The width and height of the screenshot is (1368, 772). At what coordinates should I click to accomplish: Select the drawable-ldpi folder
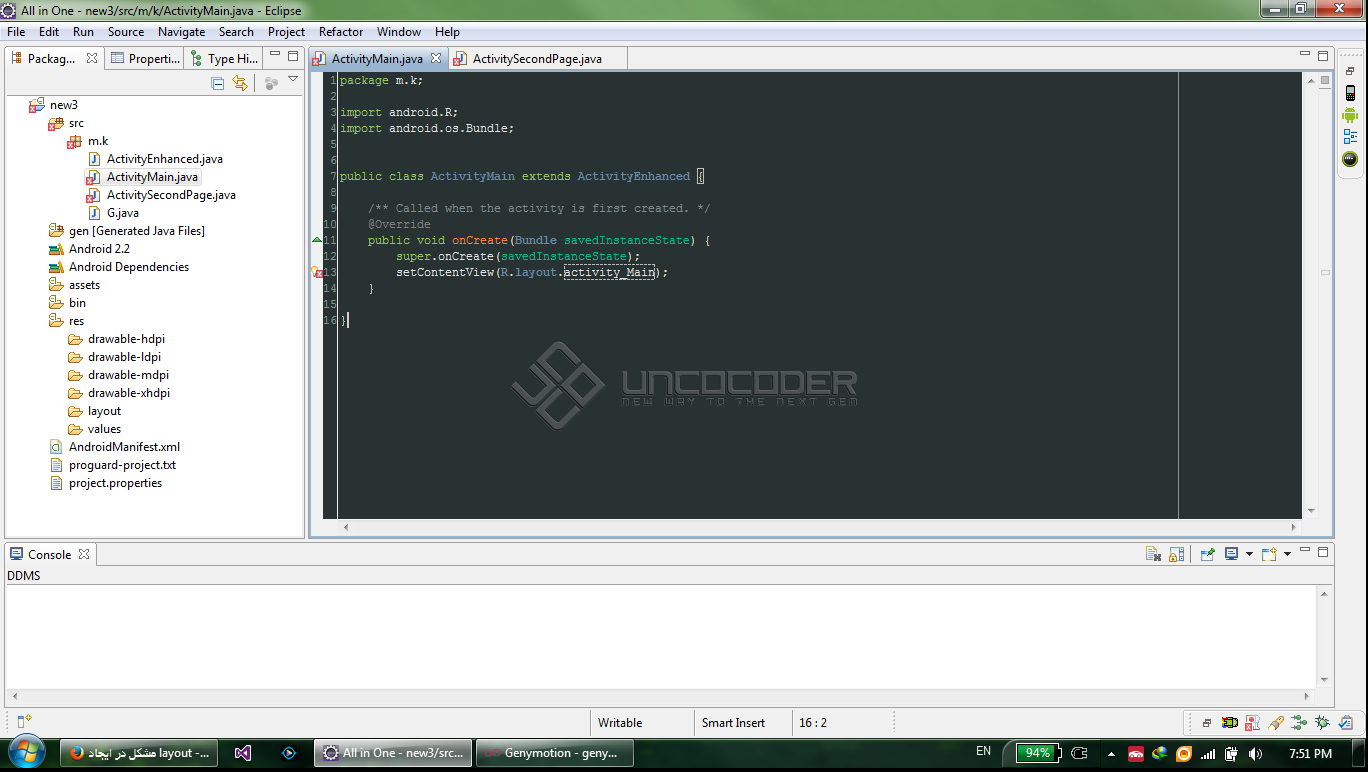click(x=115, y=357)
